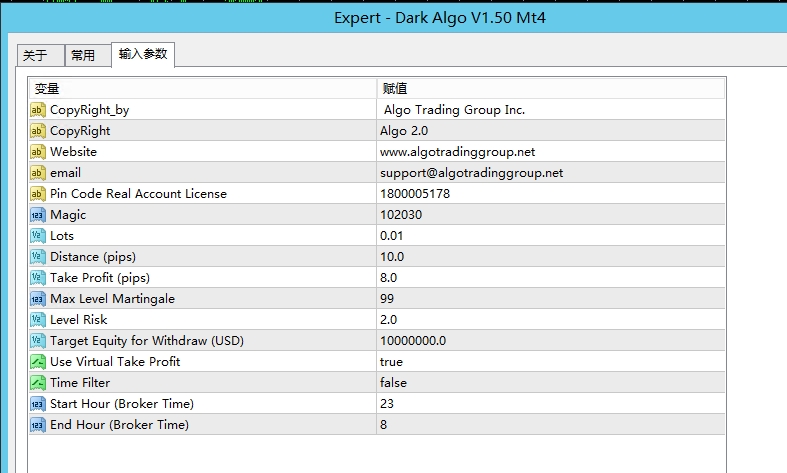The image size is (787, 473).
Task: Click the string icon beside email
Action: pos(38,173)
